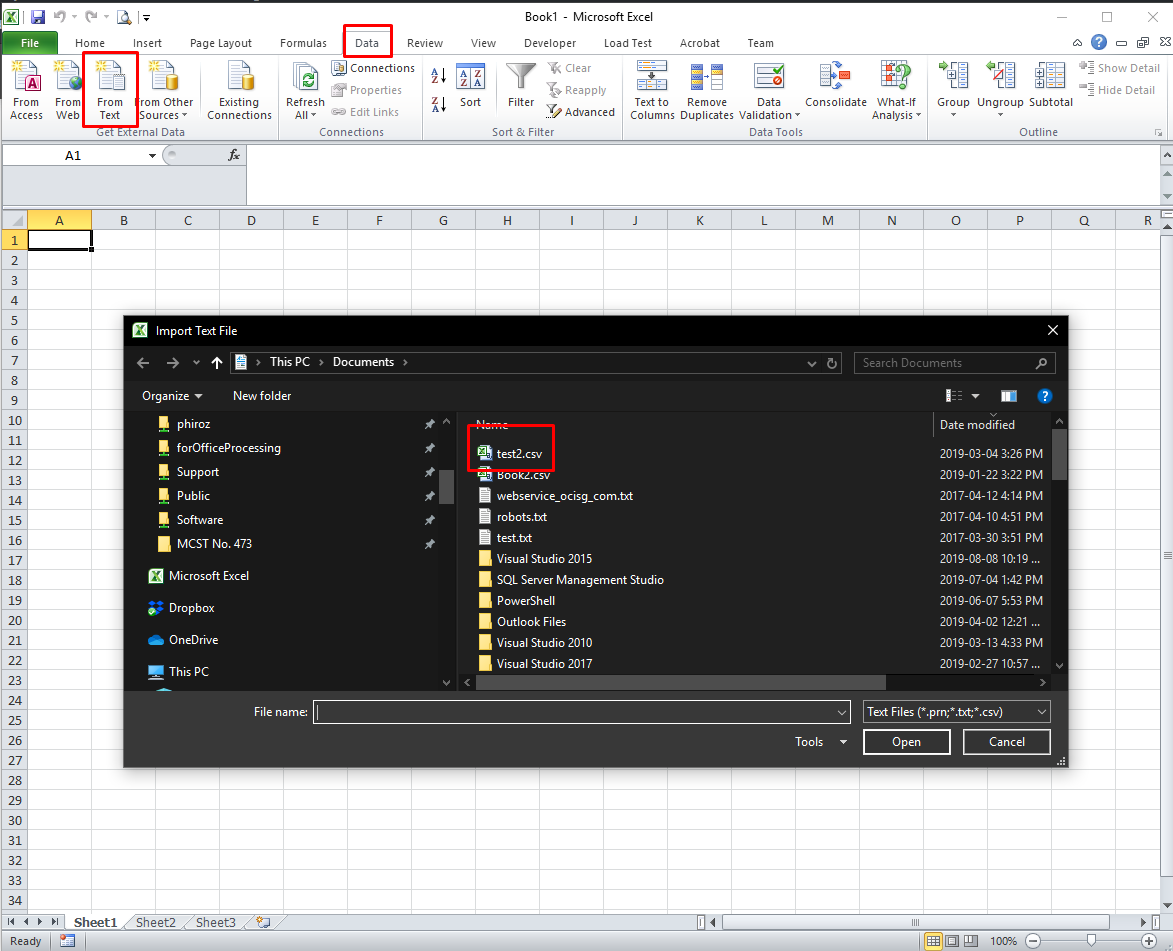Click the File name input field

[581, 712]
